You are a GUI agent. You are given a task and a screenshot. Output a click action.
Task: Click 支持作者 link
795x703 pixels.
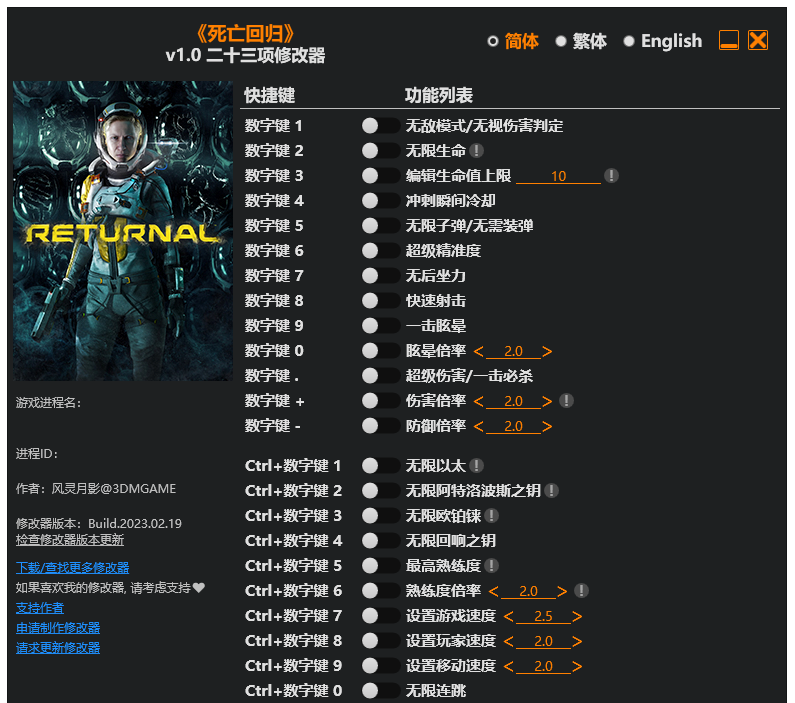(x=40, y=608)
